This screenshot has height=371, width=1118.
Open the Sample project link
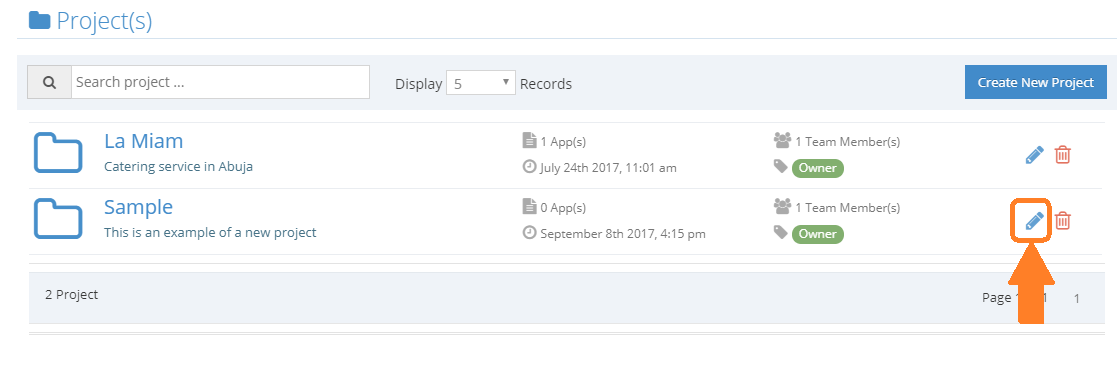[138, 207]
